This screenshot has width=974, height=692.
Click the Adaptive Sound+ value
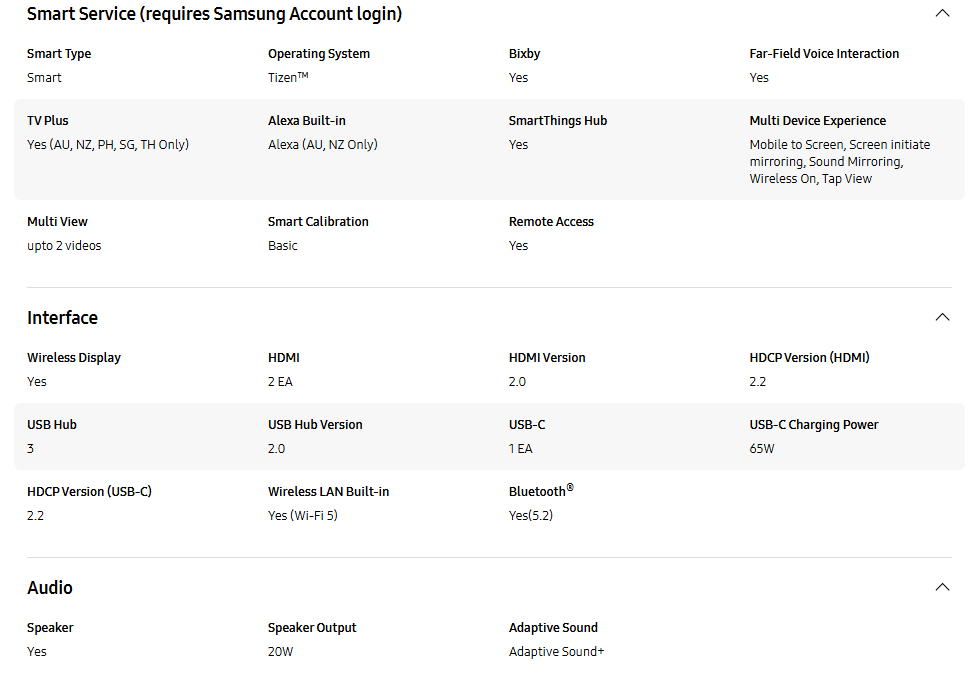click(x=557, y=652)
